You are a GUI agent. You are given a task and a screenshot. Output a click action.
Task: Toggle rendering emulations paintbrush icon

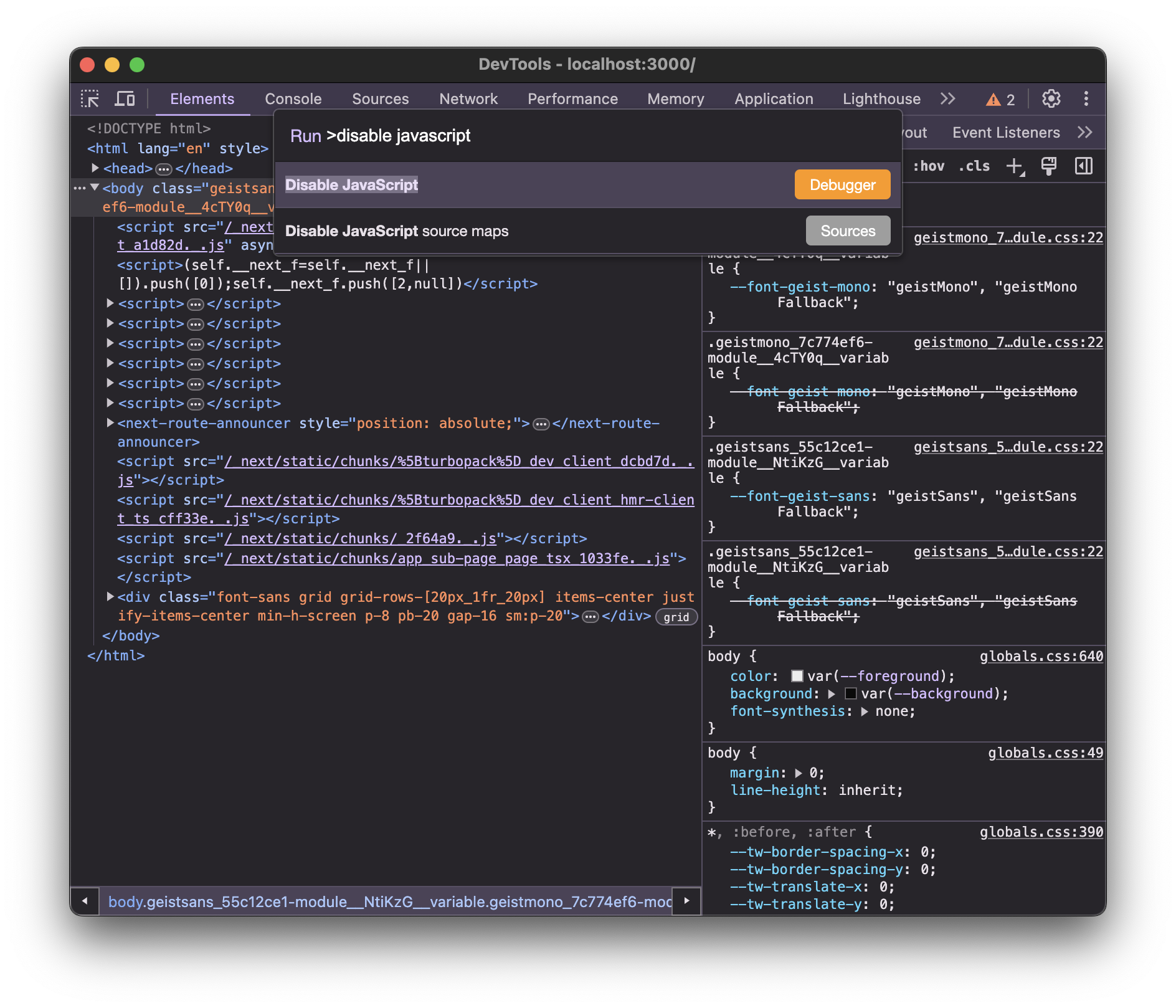[x=1049, y=166]
